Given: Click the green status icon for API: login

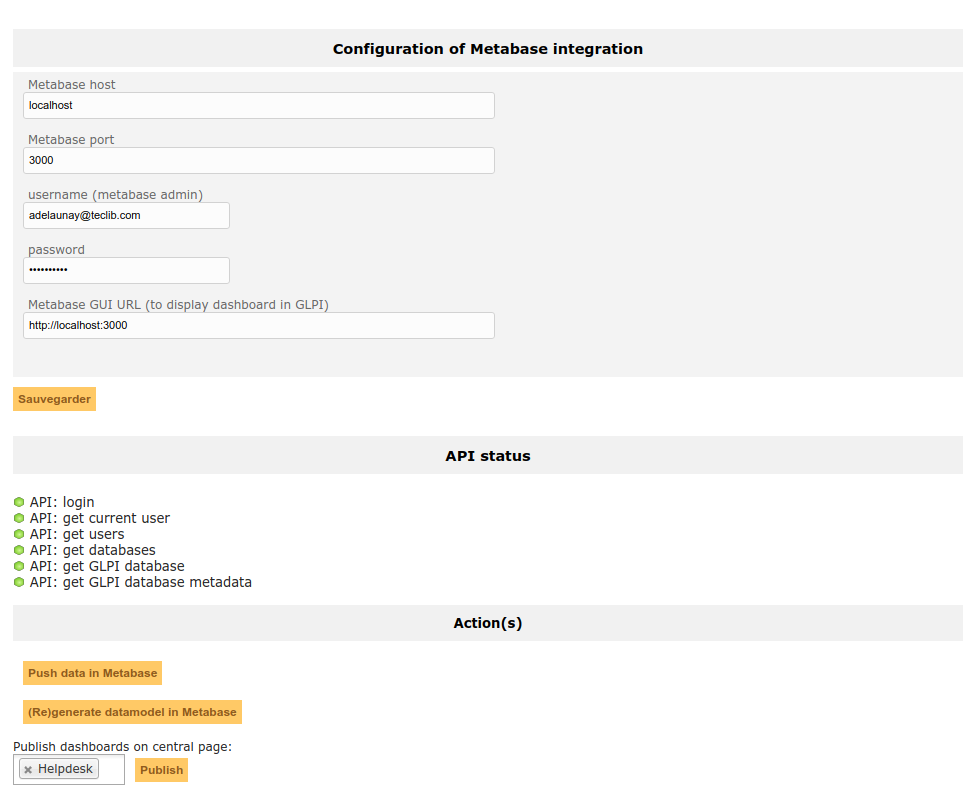Looking at the screenshot, I should tap(19, 502).
